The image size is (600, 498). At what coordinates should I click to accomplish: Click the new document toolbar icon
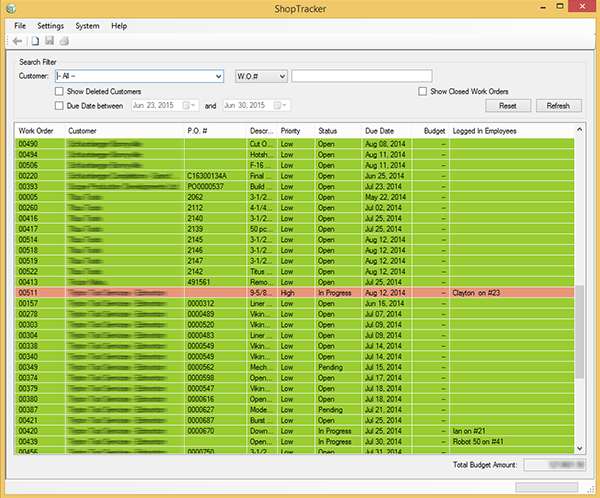(35, 41)
